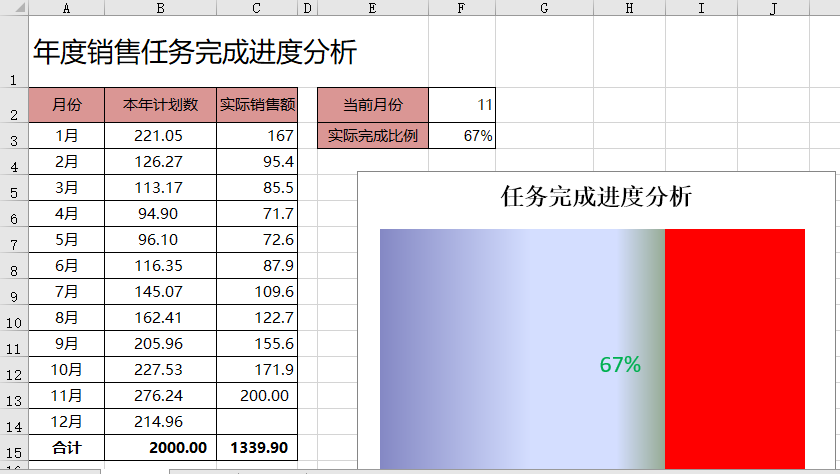The image size is (840, 474).
Task: Click the 合计 total row label cell
Action: (x=66, y=449)
